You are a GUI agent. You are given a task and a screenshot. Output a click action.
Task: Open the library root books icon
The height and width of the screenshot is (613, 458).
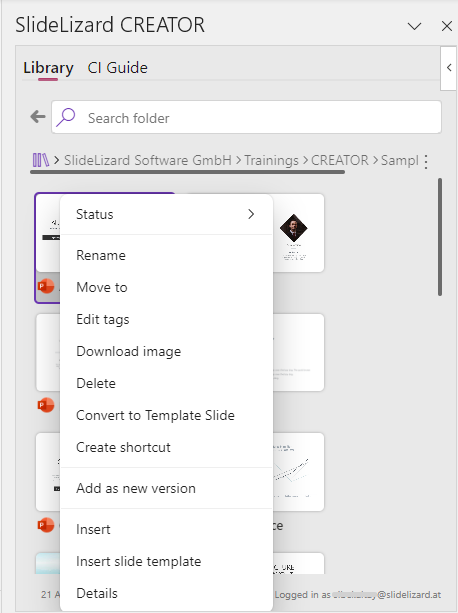(x=41, y=160)
